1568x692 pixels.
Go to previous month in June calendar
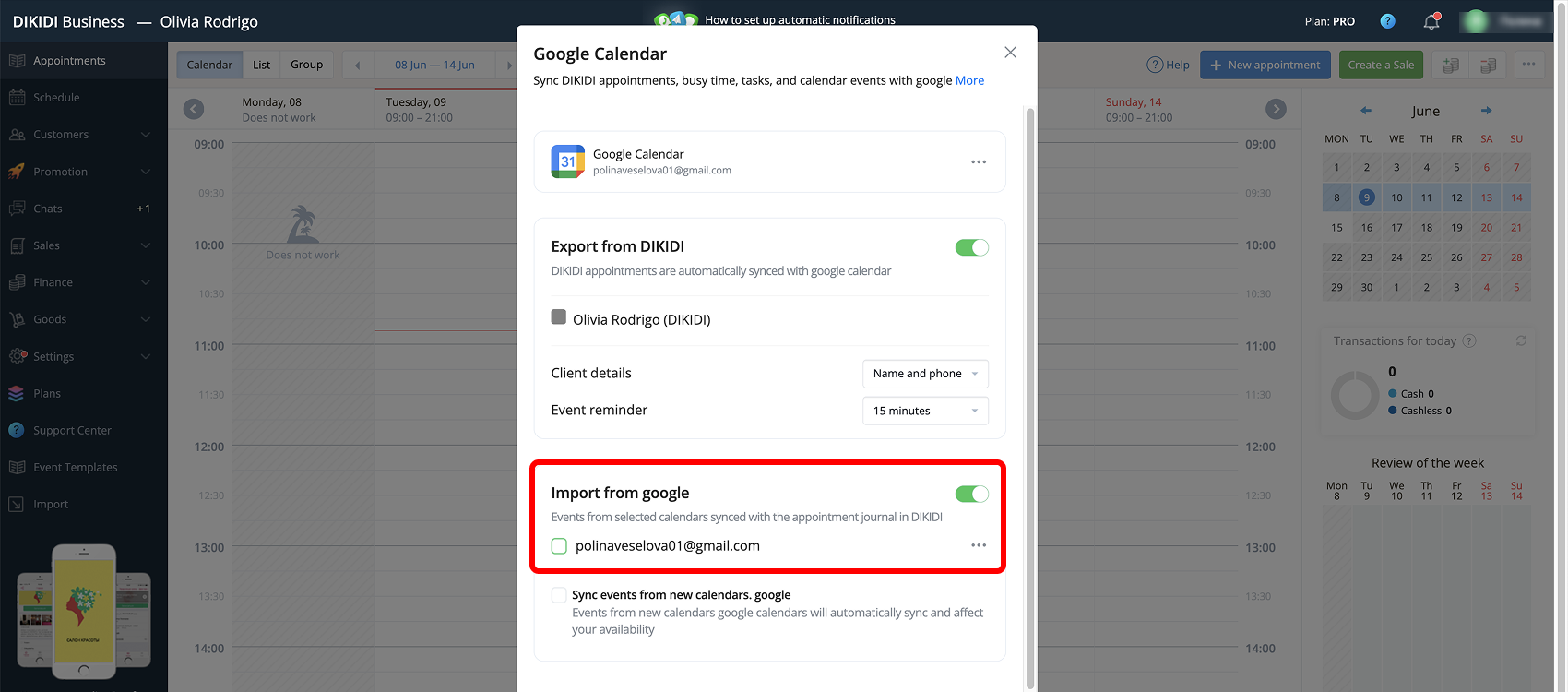click(x=1366, y=111)
